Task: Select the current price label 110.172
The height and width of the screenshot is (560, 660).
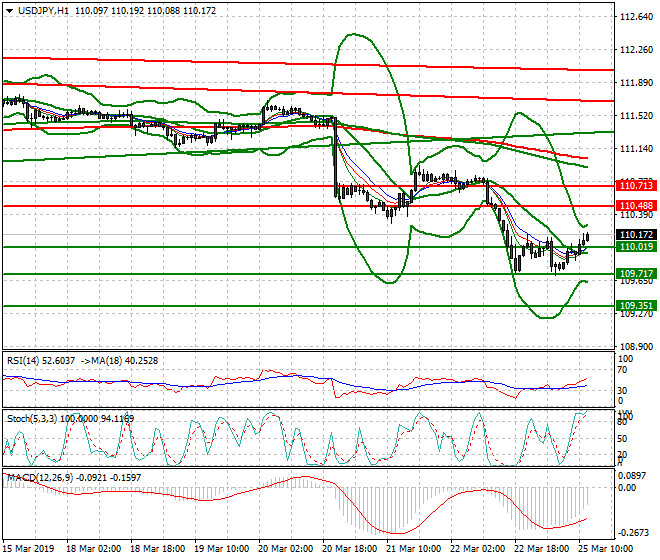Action: point(636,235)
